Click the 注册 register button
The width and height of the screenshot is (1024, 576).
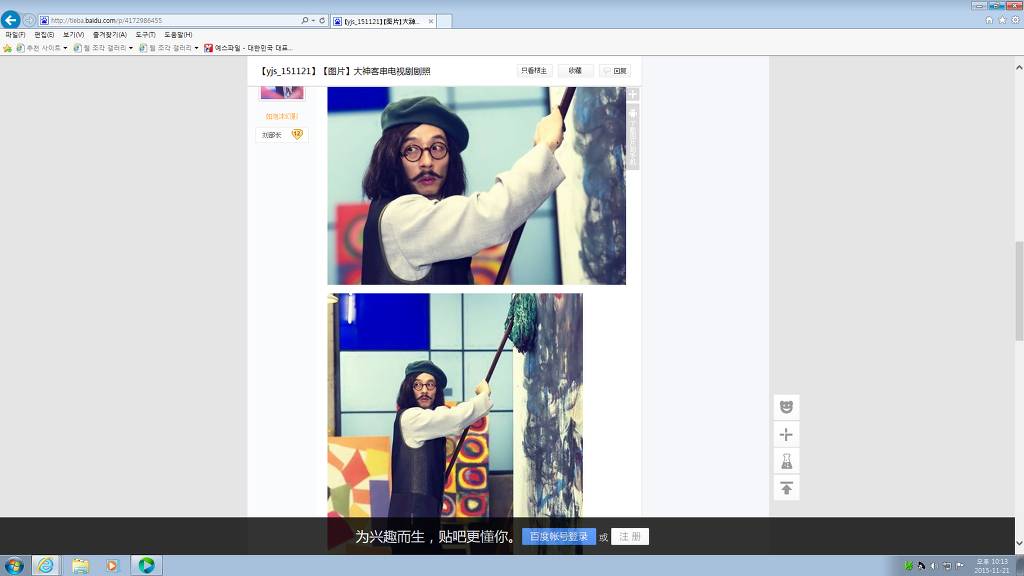coord(630,537)
